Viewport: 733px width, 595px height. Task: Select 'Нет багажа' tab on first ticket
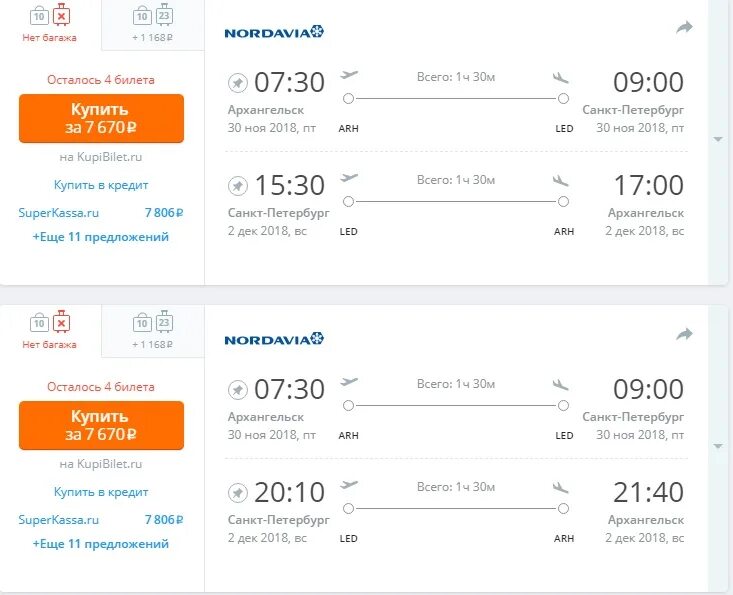click(50, 24)
